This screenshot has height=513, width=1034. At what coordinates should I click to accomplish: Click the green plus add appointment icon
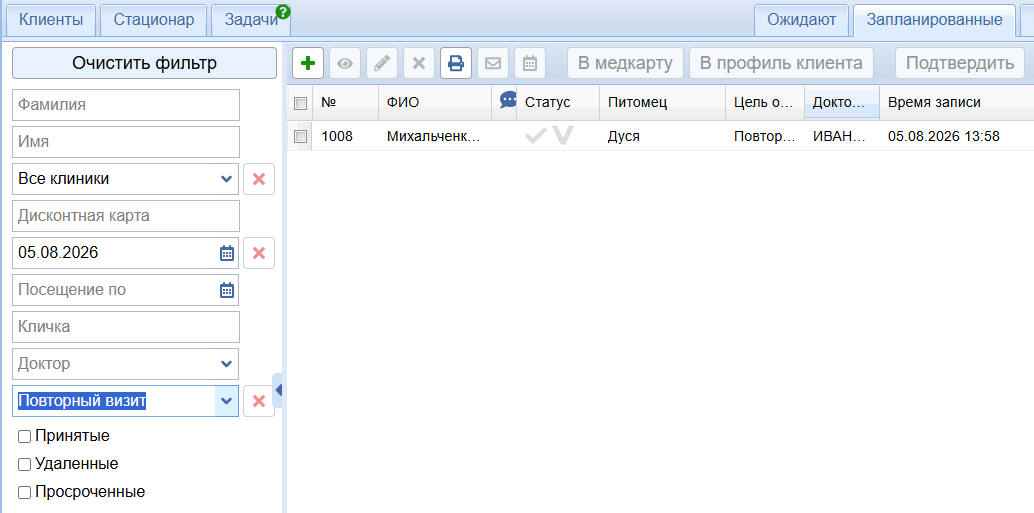pyautogui.click(x=307, y=63)
